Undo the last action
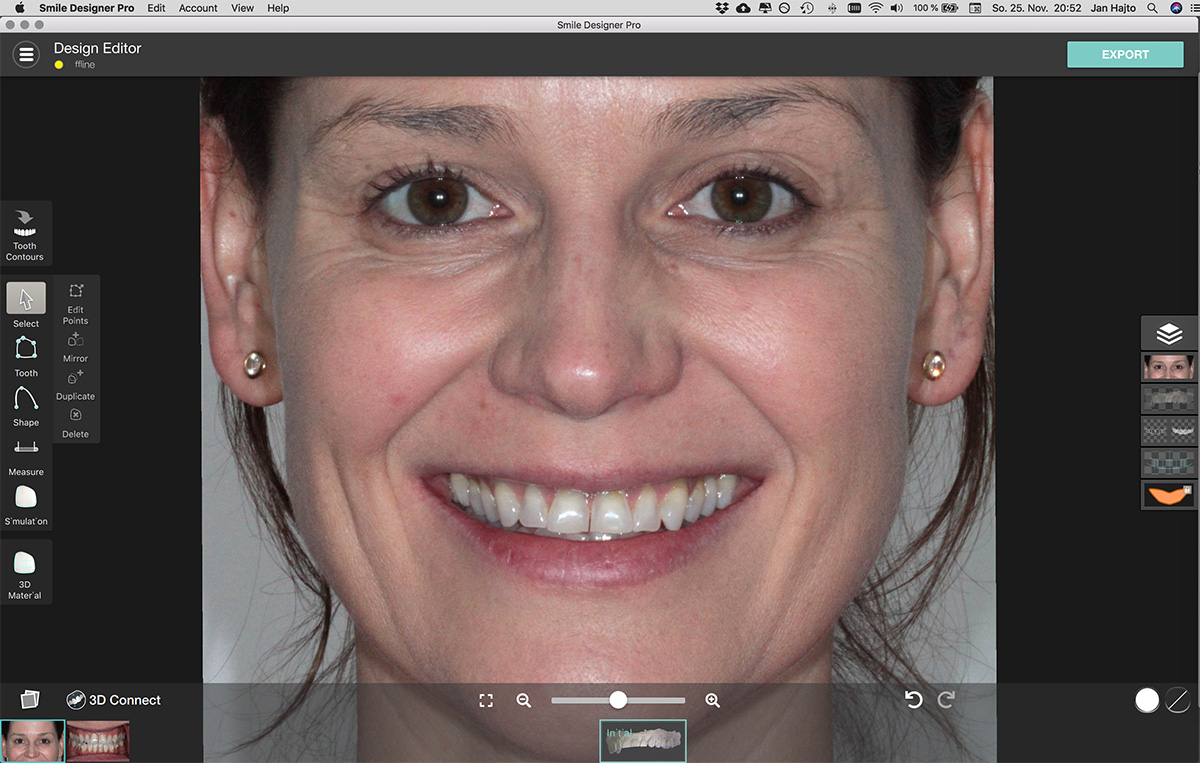Image resolution: width=1200 pixels, height=763 pixels. click(x=913, y=700)
